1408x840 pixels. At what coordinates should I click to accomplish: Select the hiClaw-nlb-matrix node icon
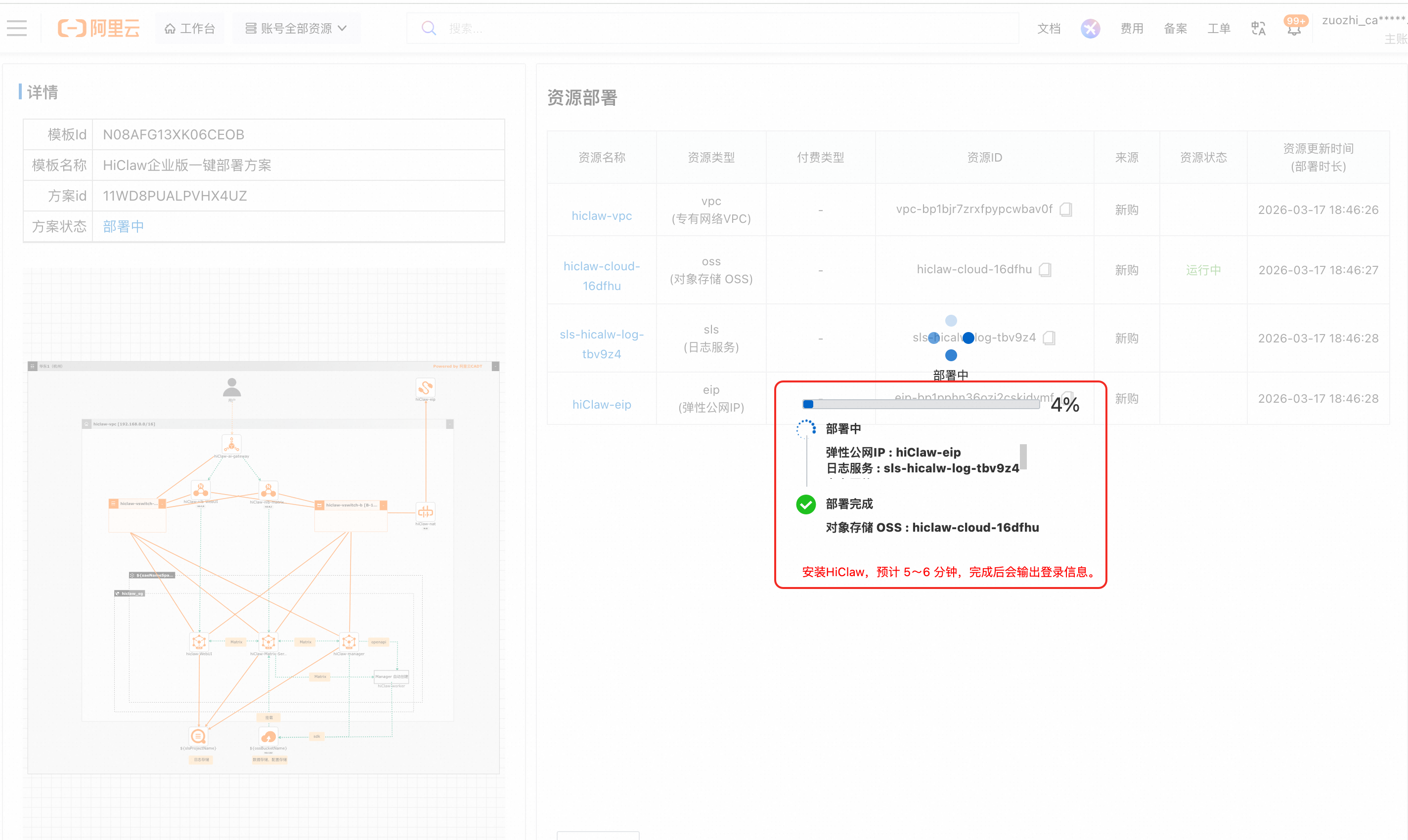268,490
